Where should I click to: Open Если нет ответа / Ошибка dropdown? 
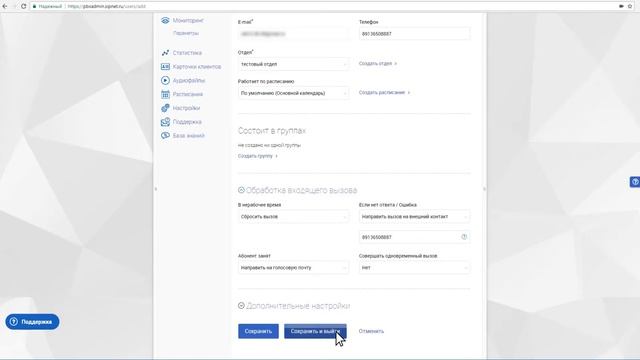click(x=414, y=217)
